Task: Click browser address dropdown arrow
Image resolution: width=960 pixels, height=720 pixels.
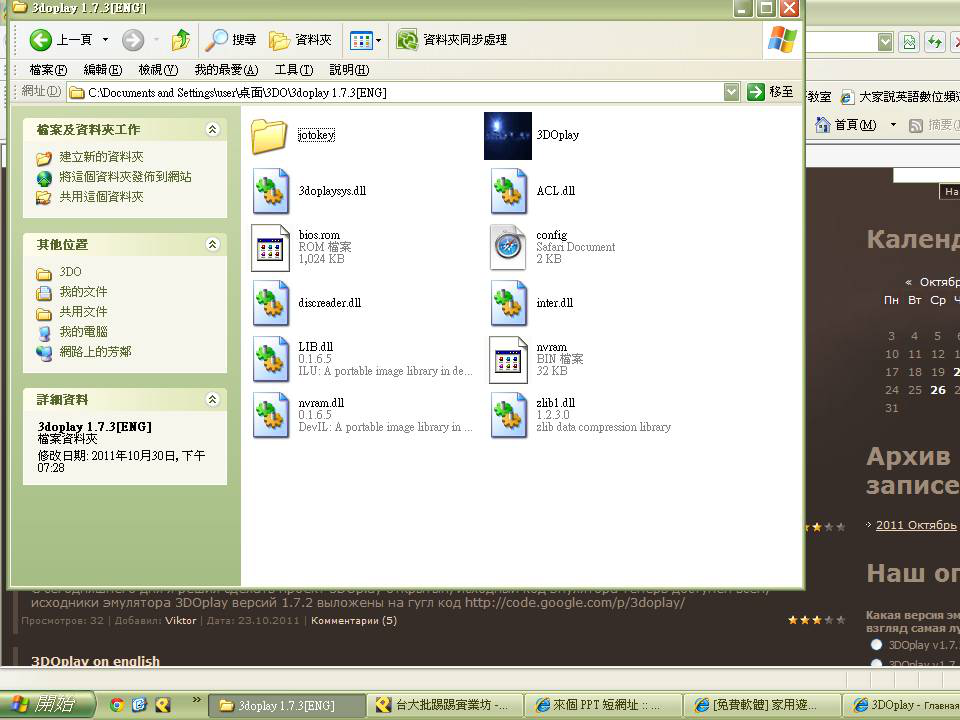Action: click(x=885, y=42)
